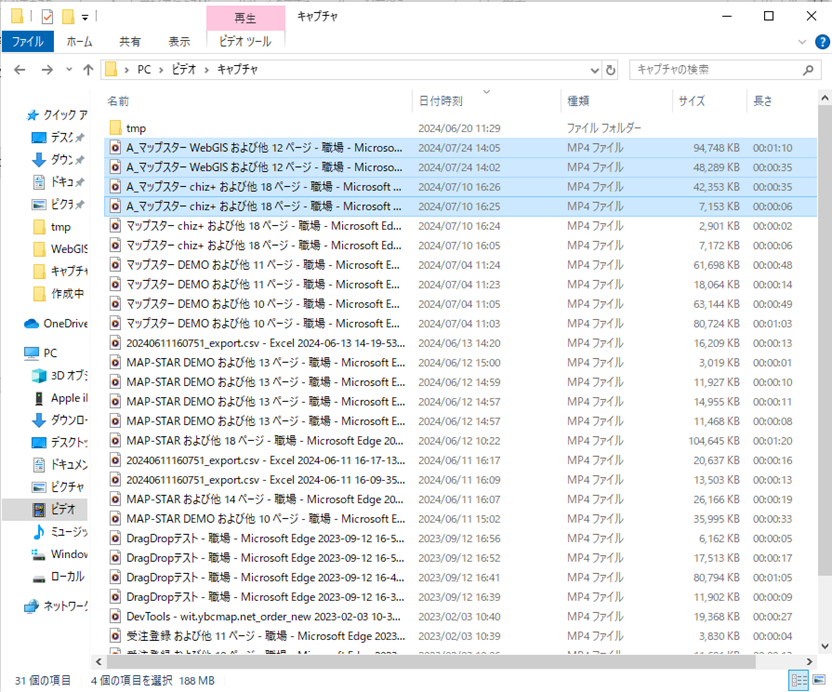Open the 作成中 folder in the sidebar
The image size is (832, 692).
[58, 293]
